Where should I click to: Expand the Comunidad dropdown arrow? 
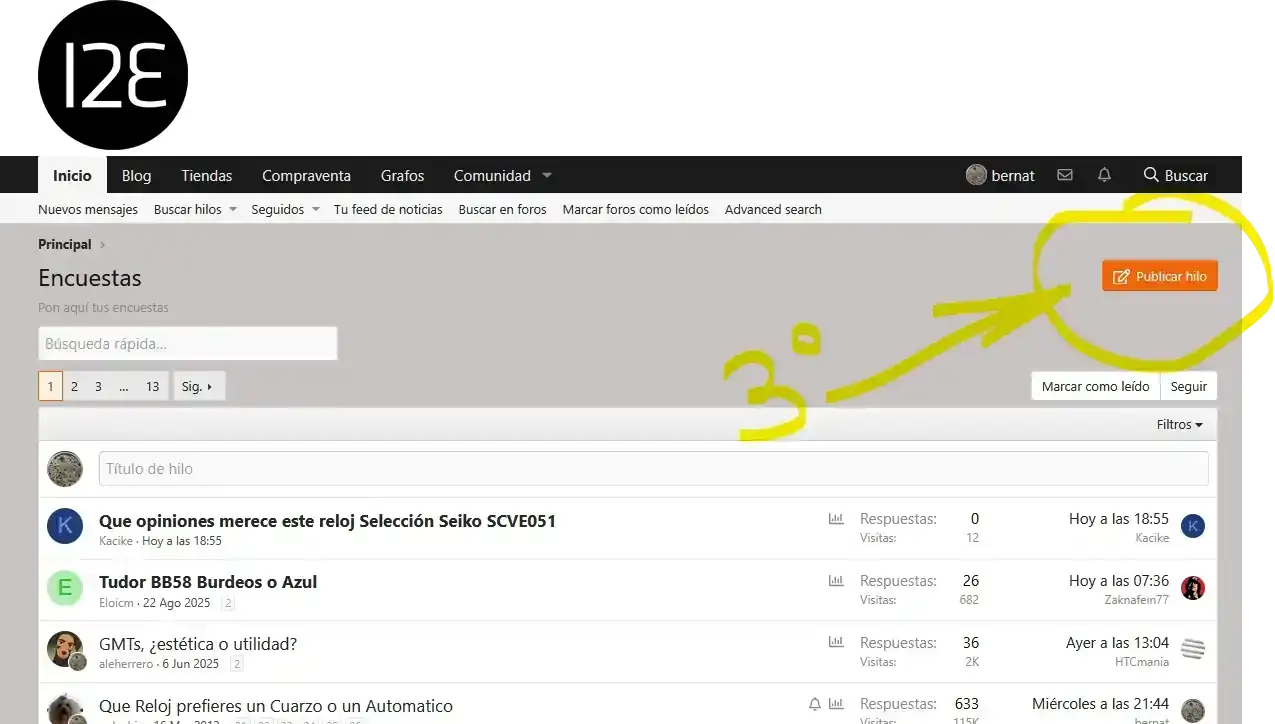[547, 175]
